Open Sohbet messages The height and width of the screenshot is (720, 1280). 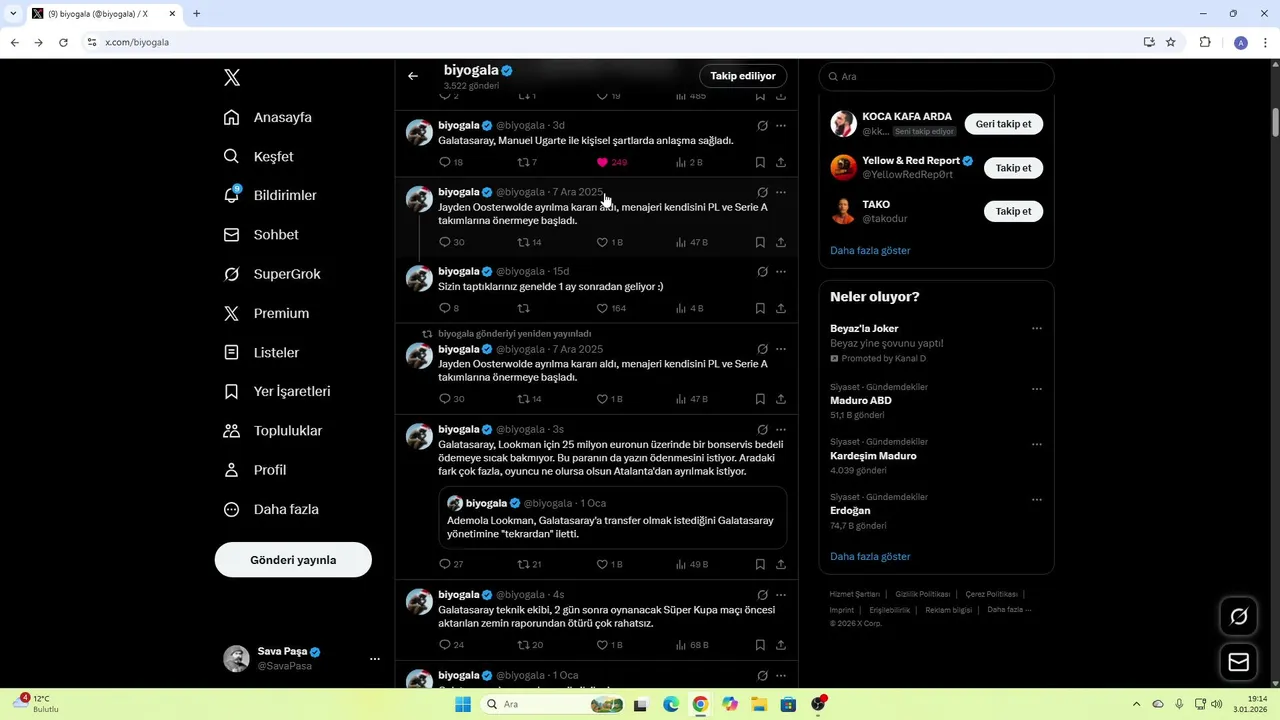coord(261,234)
